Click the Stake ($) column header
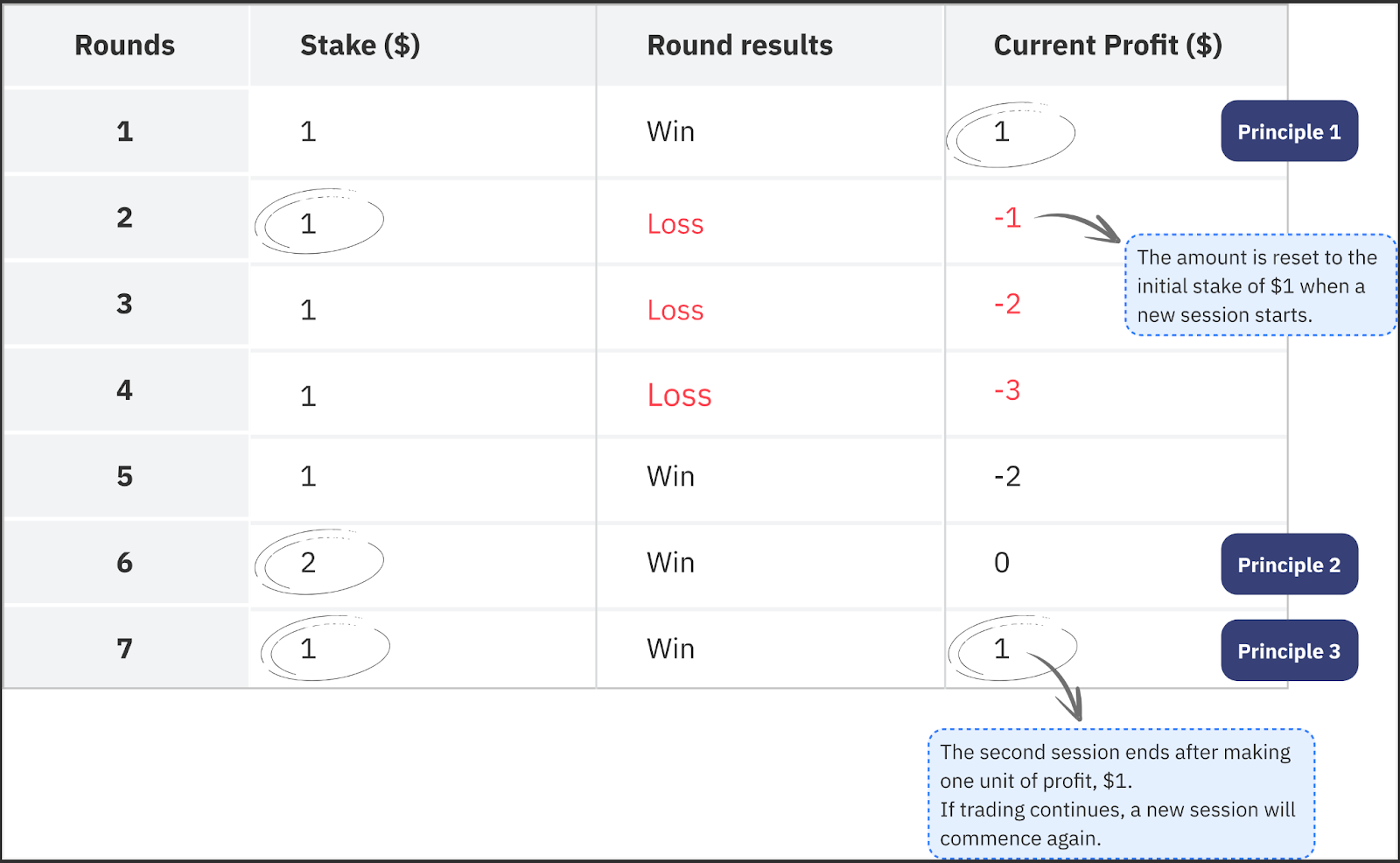 pyautogui.click(x=360, y=46)
